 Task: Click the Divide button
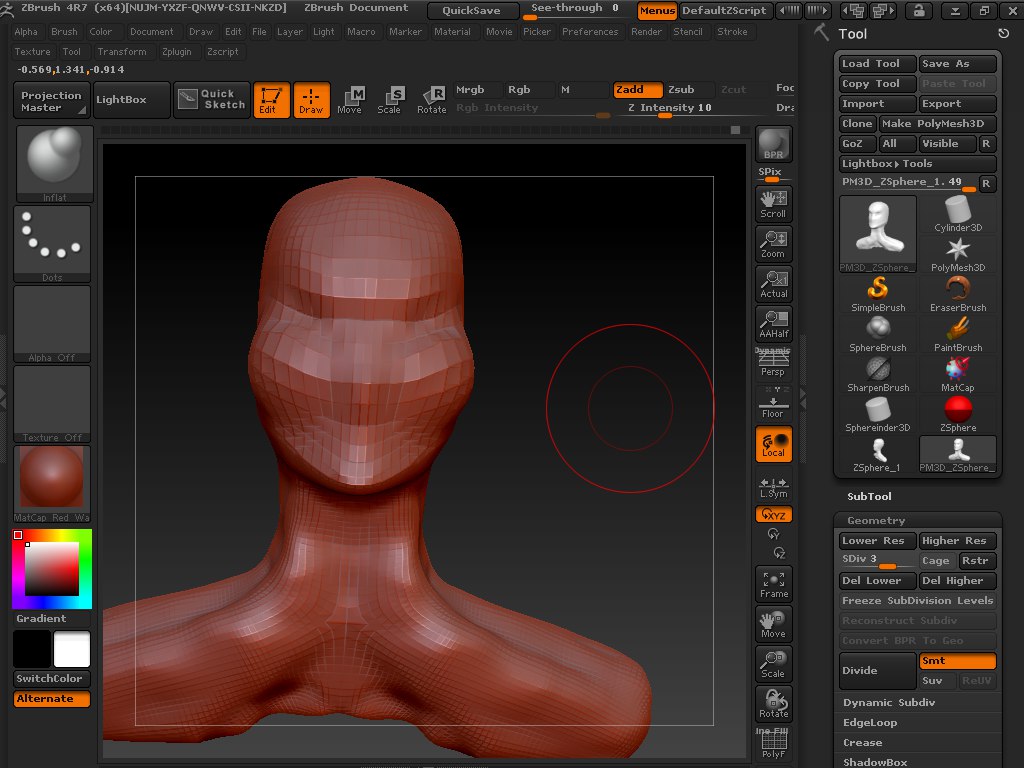[x=877, y=671]
